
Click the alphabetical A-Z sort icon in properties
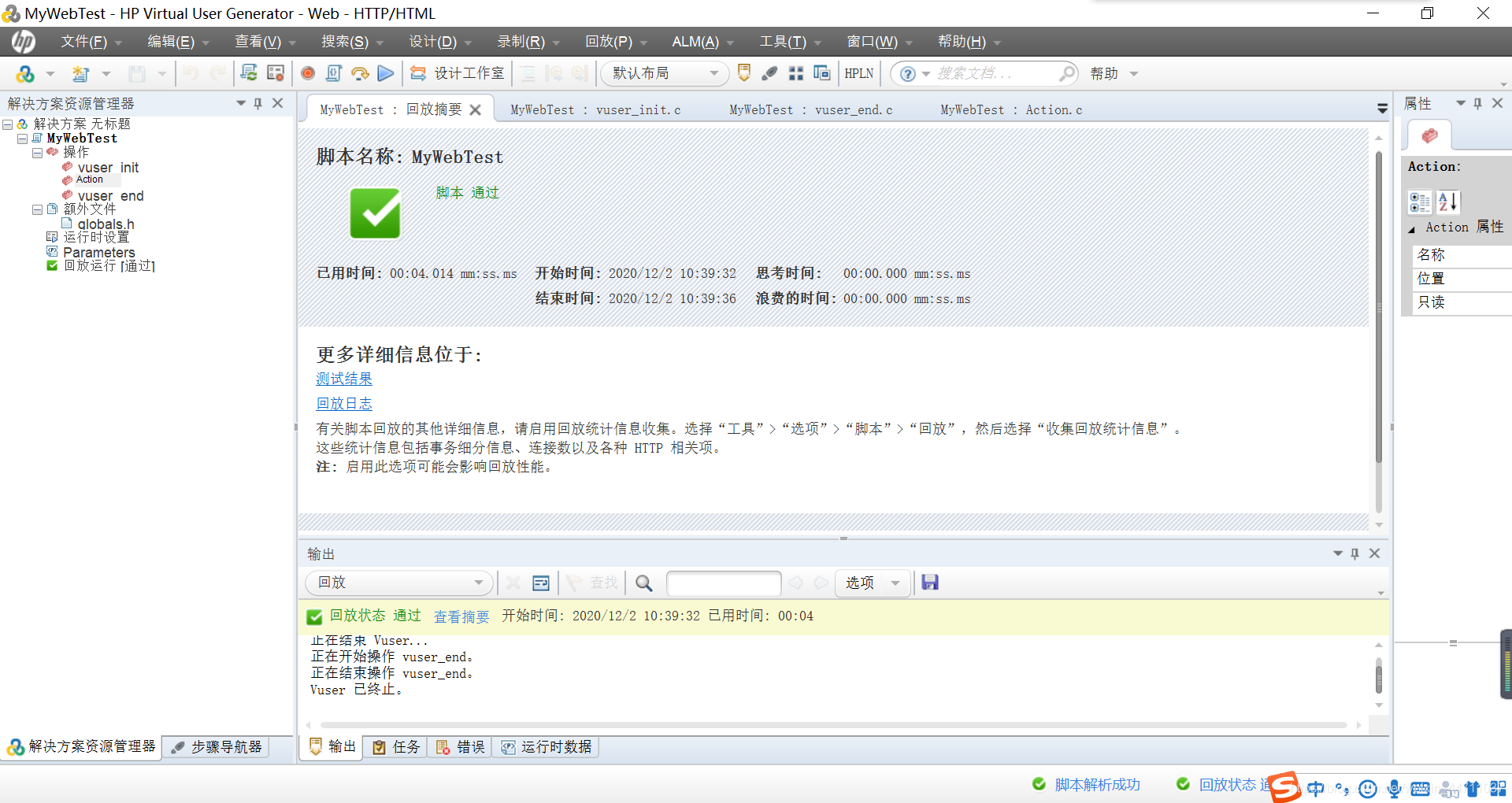[1447, 202]
